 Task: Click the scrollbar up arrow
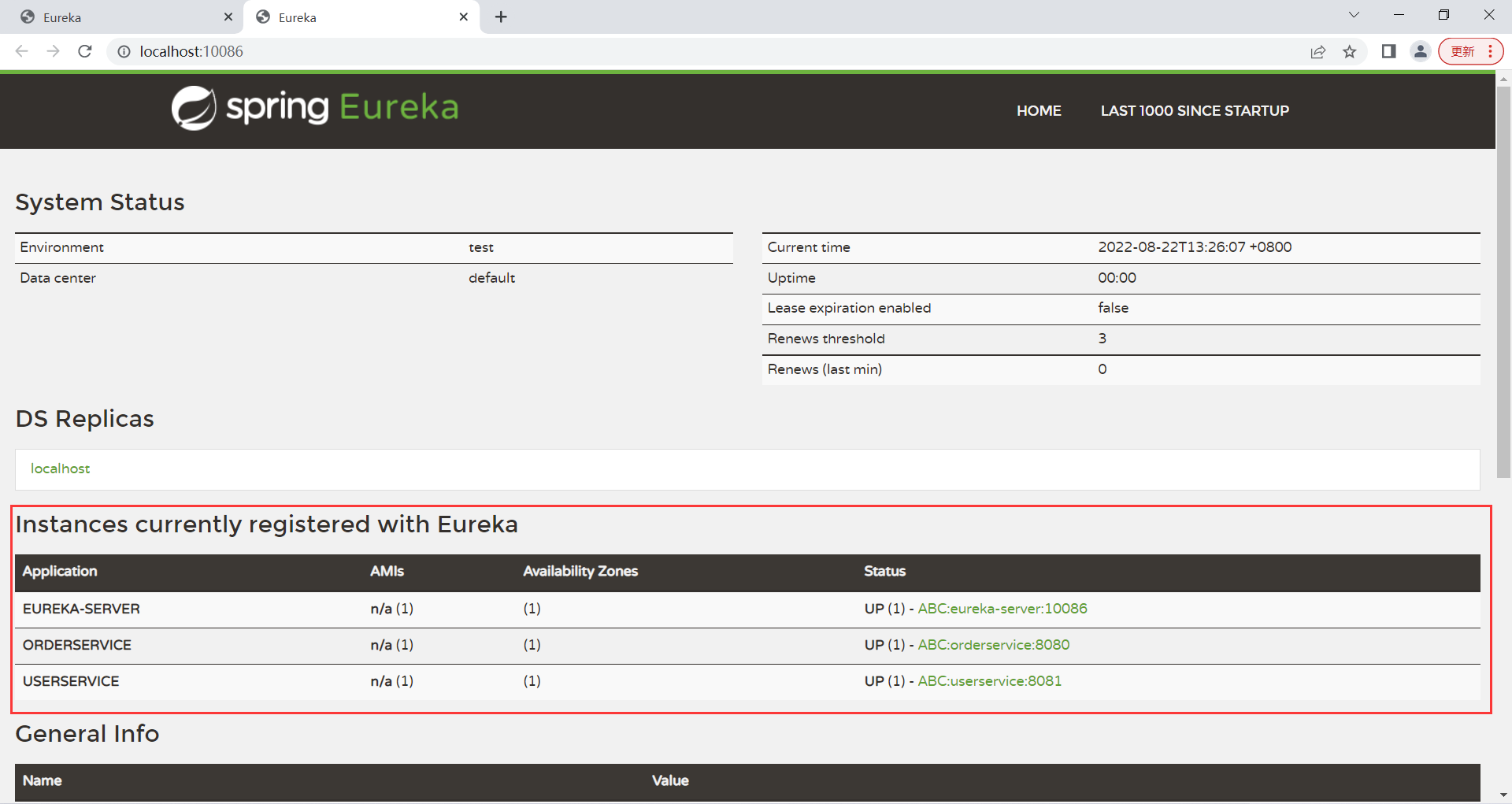pyautogui.click(x=1503, y=78)
